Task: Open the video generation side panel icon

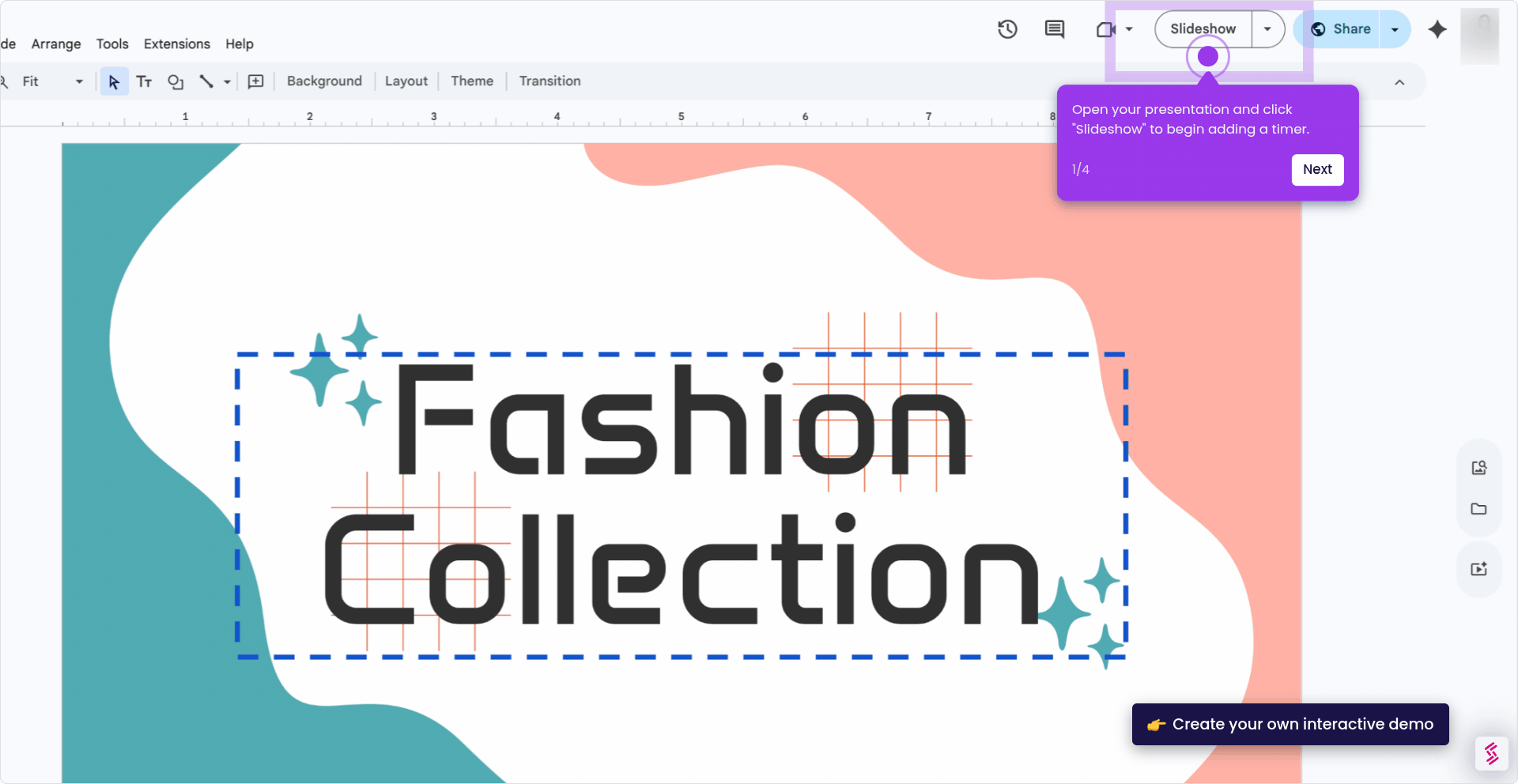Action: click(x=1479, y=569)
